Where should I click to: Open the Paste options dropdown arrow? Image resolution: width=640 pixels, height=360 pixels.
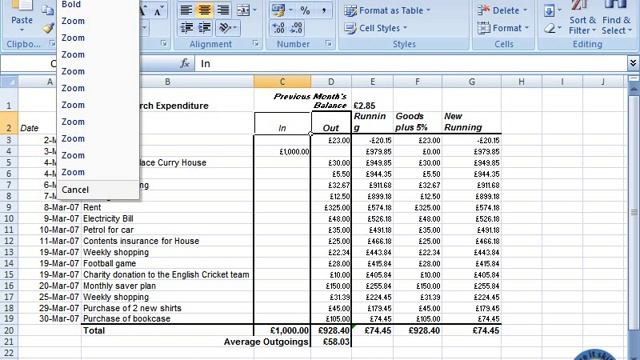pos(22,30)
